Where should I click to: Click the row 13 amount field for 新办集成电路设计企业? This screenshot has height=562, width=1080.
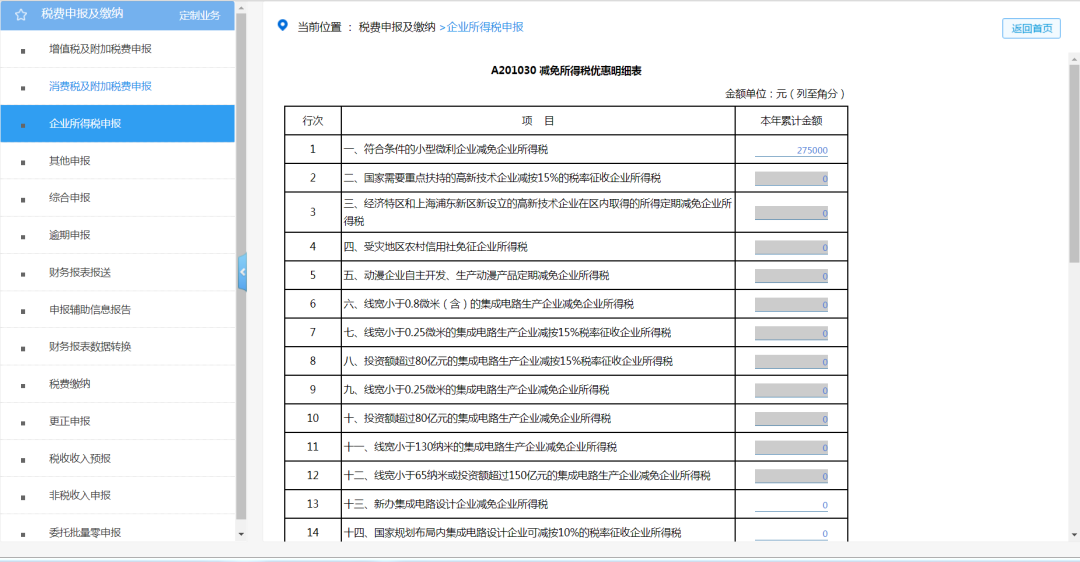(x=791, y=505)
